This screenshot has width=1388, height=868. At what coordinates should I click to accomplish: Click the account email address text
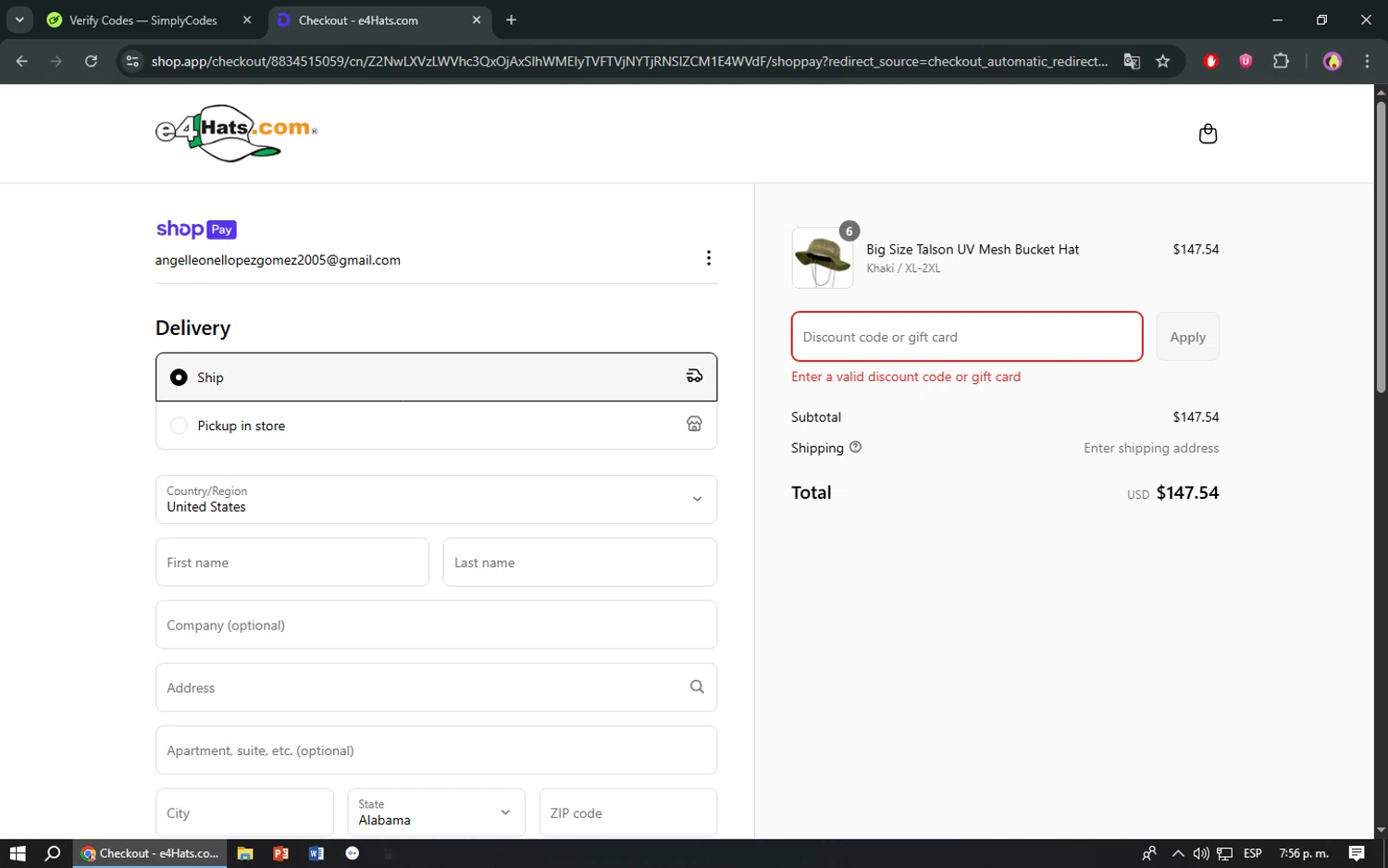[278, 260]
